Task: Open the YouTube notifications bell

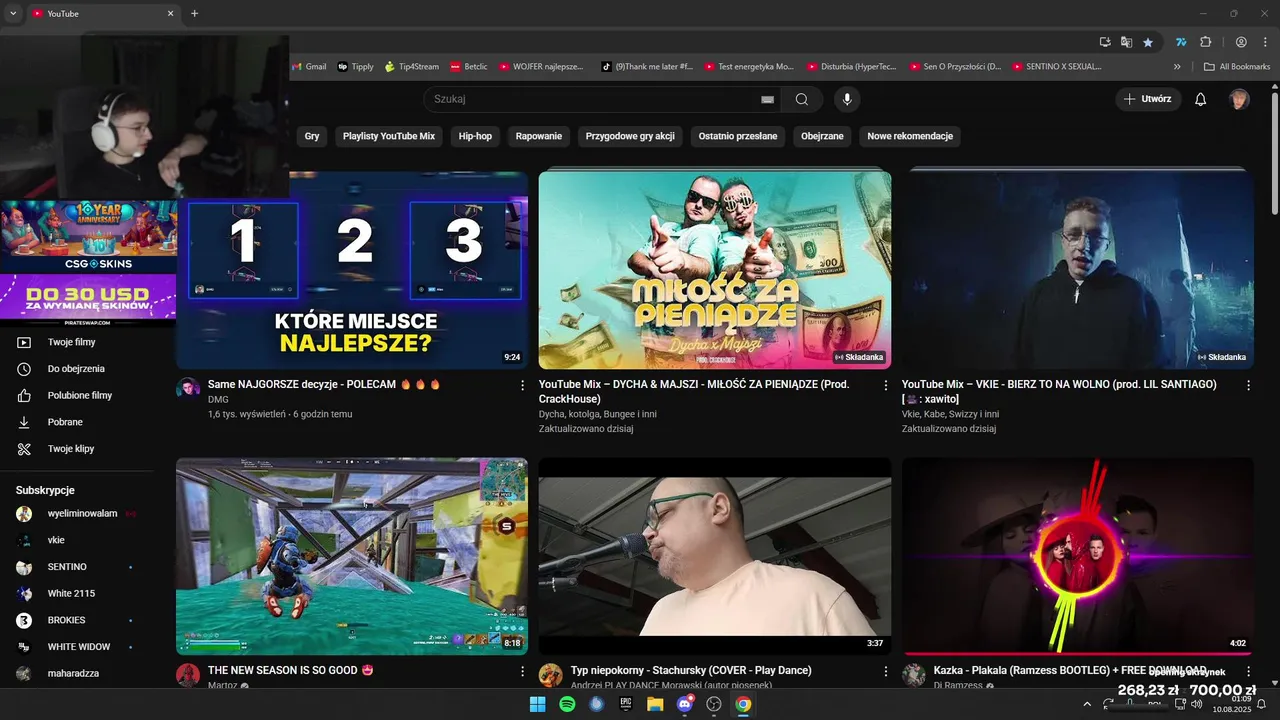Action: 1201,99
